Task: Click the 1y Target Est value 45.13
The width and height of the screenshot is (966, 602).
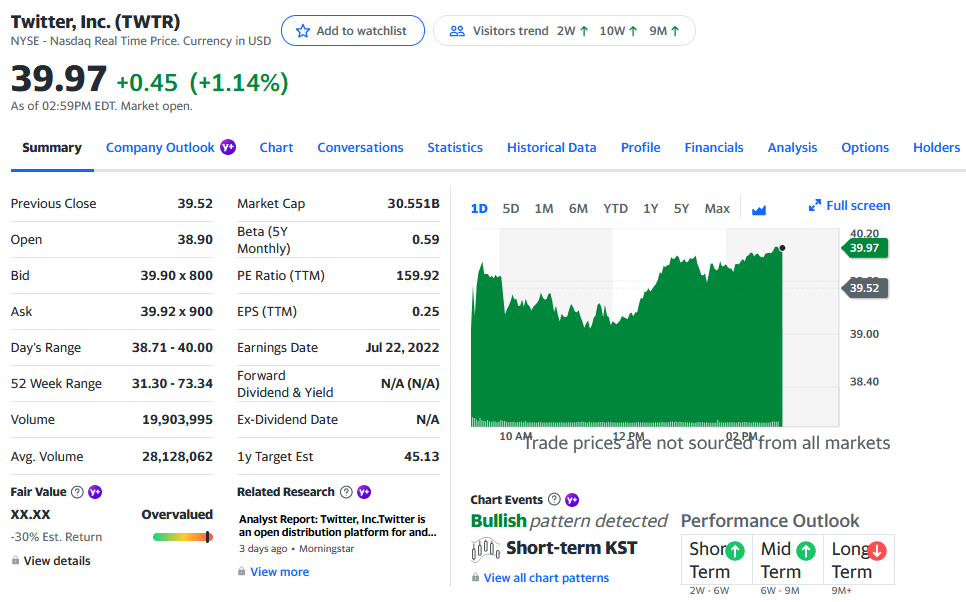Action: point(422,457)
